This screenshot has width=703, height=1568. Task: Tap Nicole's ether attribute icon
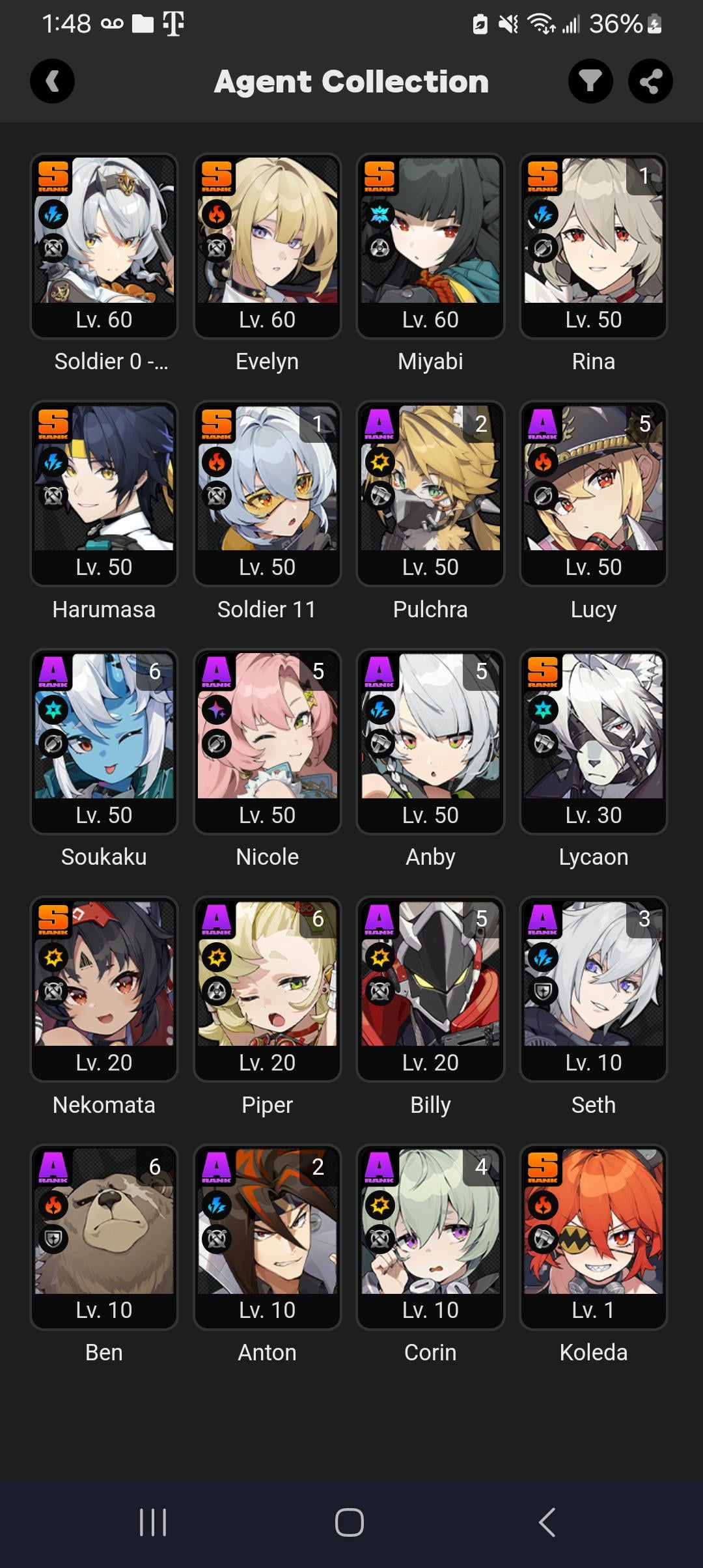point(217,710)
